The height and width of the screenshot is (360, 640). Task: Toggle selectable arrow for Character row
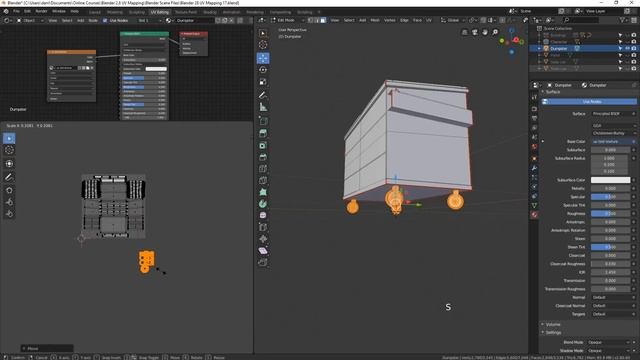(x=620, y=42)
